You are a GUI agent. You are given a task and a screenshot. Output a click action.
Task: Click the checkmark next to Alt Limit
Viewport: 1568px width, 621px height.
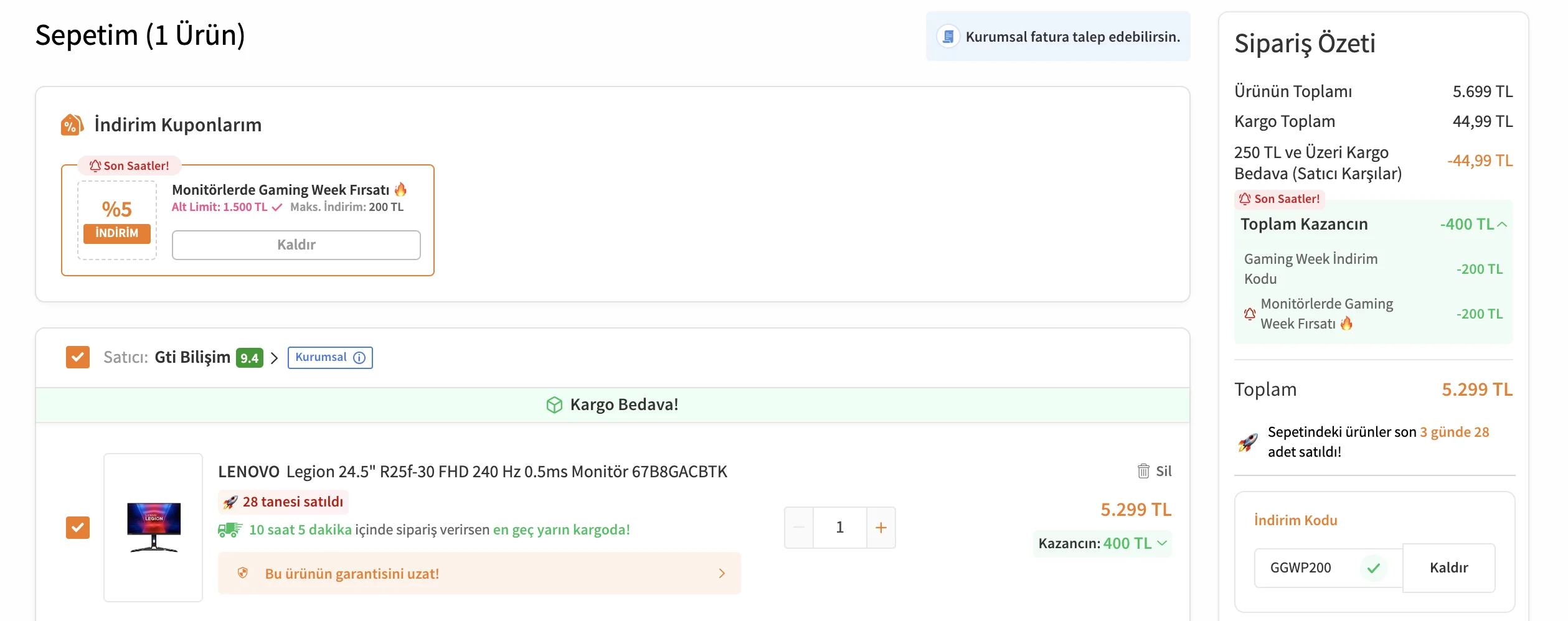[277, 207]
